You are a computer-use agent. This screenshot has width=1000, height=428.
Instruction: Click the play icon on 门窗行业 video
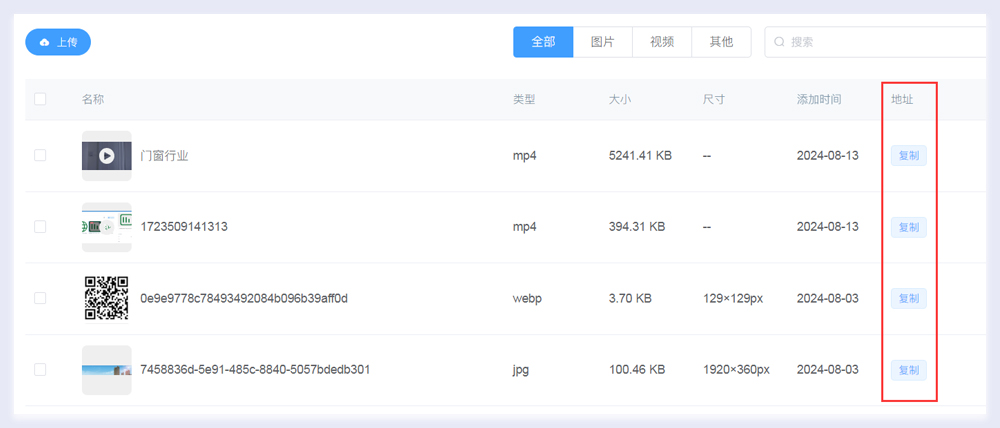click(107, 155)
